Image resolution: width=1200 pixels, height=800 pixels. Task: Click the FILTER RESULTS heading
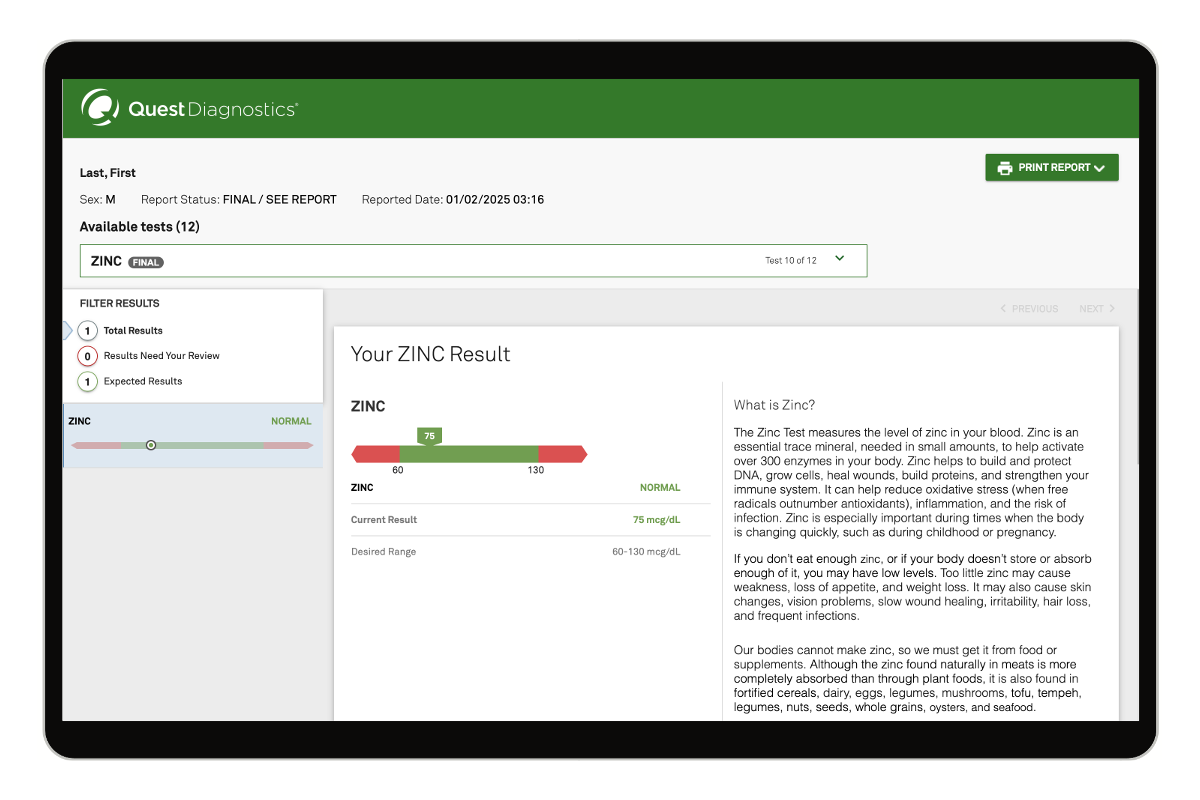click(120, 303)
